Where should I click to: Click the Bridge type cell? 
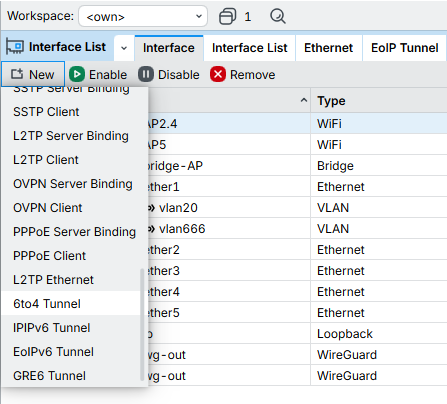tap(379, 166)
